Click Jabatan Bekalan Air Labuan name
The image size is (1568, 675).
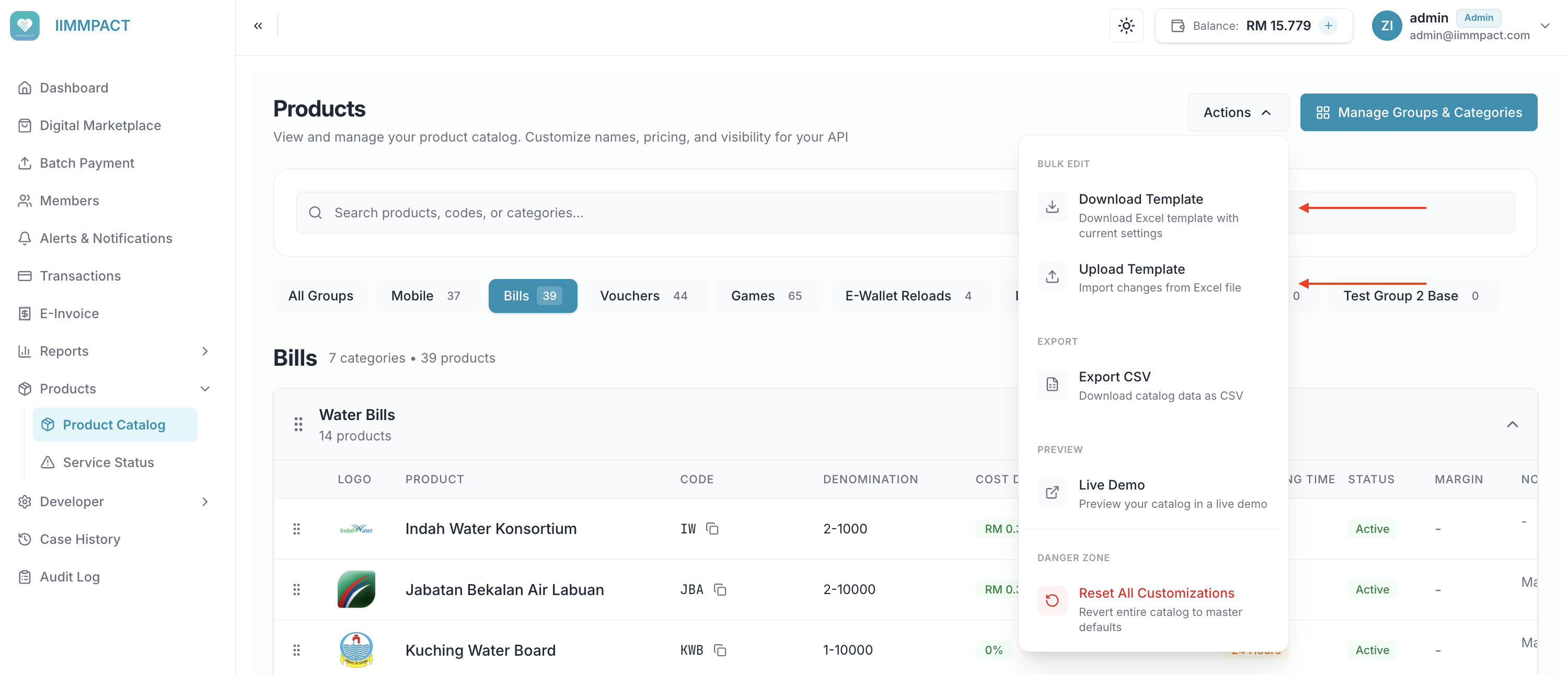pos(504,589)
